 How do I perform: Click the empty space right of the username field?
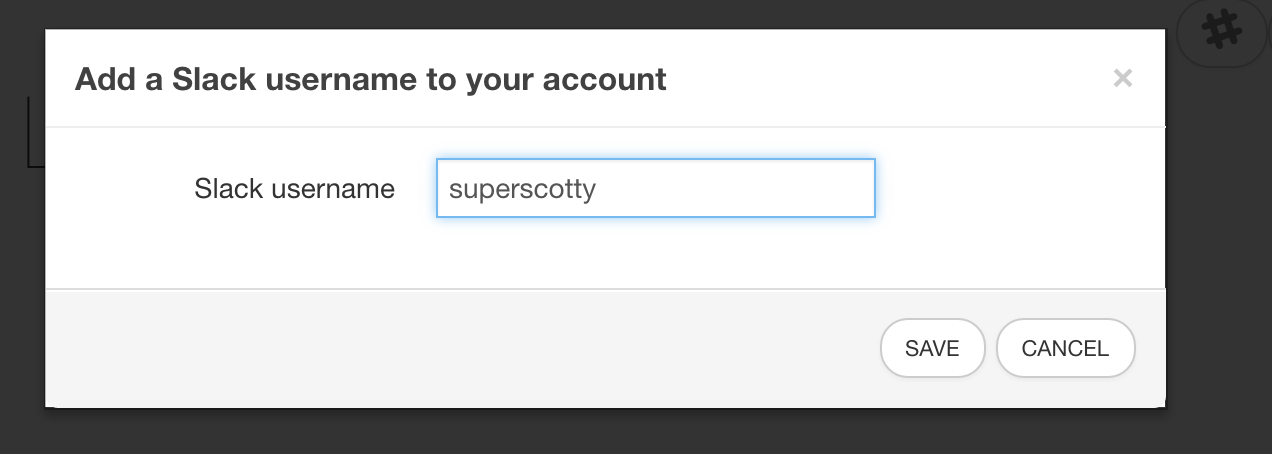point(1020,188)
